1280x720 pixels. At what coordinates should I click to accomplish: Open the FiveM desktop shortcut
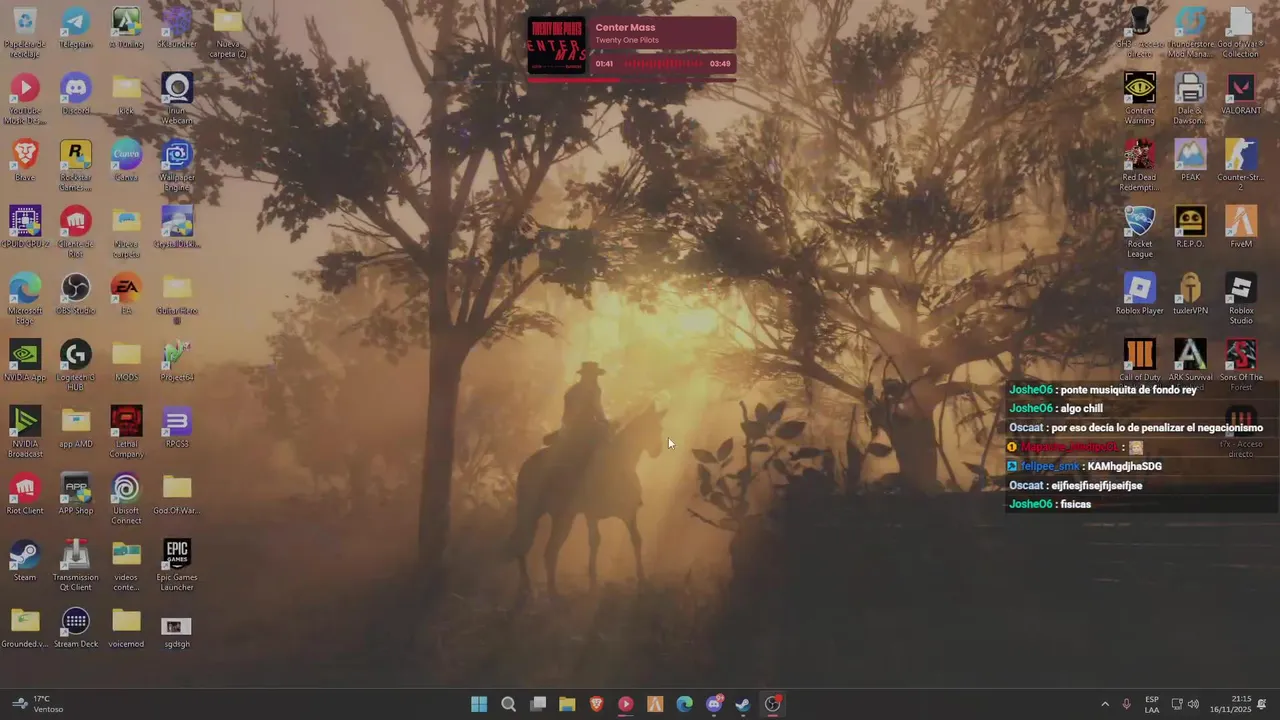(1241, 228)
